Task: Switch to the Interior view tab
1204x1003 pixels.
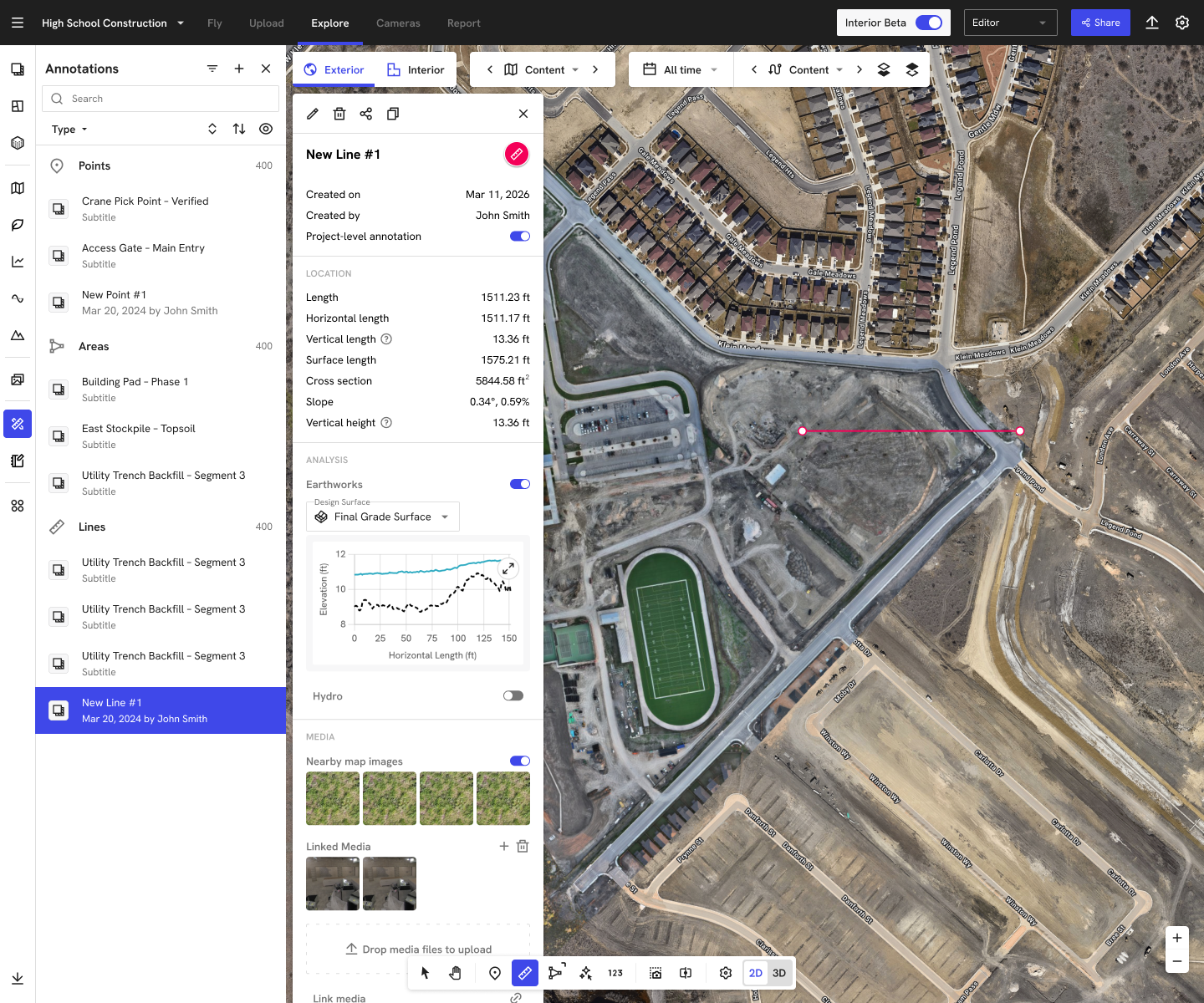Action: [416, 69]
